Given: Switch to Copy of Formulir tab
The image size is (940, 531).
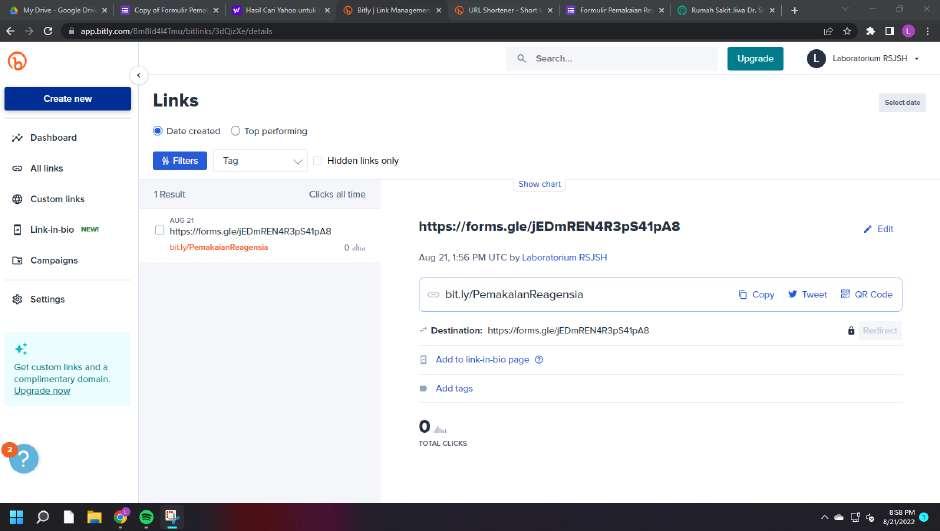Looking at the screenshot, I should (170, 10).
